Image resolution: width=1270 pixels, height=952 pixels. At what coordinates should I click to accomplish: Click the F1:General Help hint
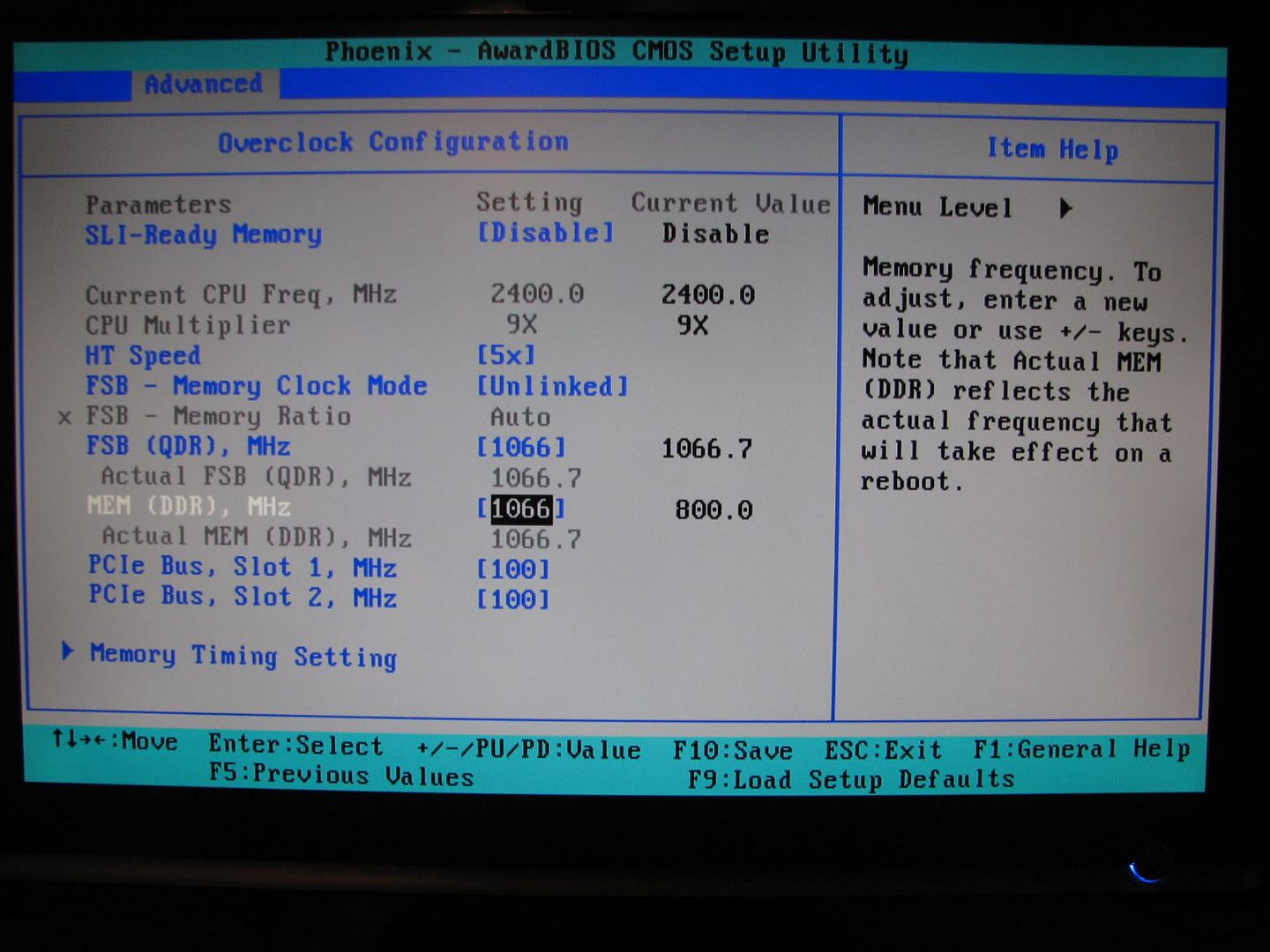[x=1081, y=749]
